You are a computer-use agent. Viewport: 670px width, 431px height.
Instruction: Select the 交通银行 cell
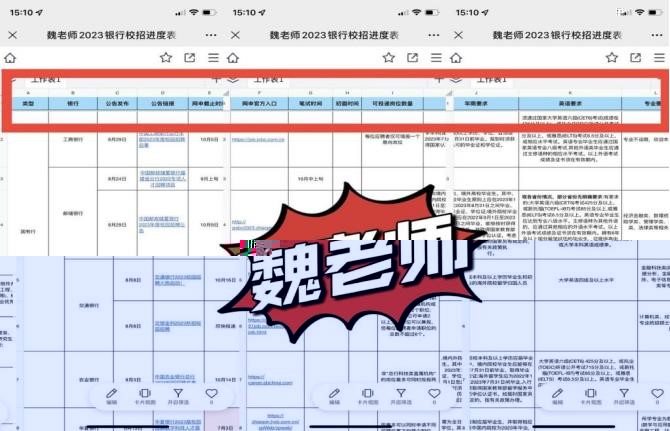[x=89, y=305]
